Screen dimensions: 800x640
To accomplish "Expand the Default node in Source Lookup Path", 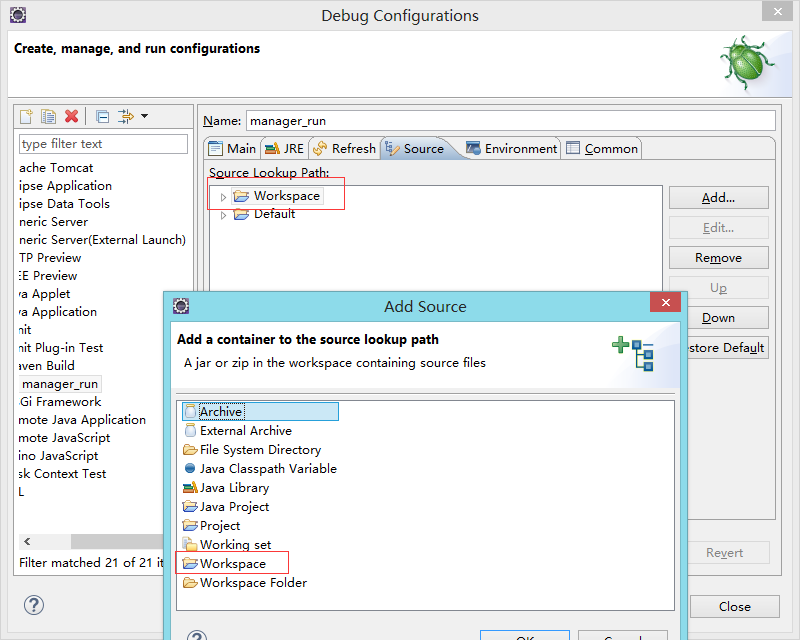I will 223,215.
